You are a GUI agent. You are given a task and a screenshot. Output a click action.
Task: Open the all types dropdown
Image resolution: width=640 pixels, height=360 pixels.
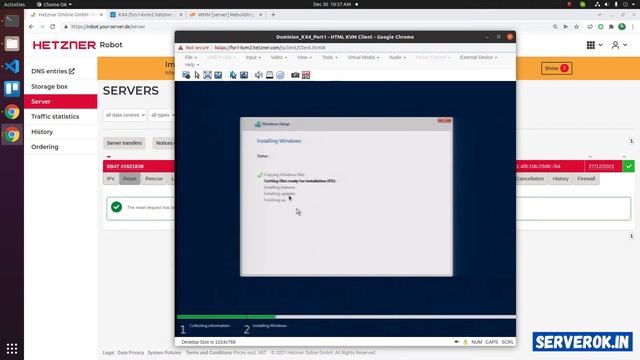pyautogui.click(x=162, y=115)
